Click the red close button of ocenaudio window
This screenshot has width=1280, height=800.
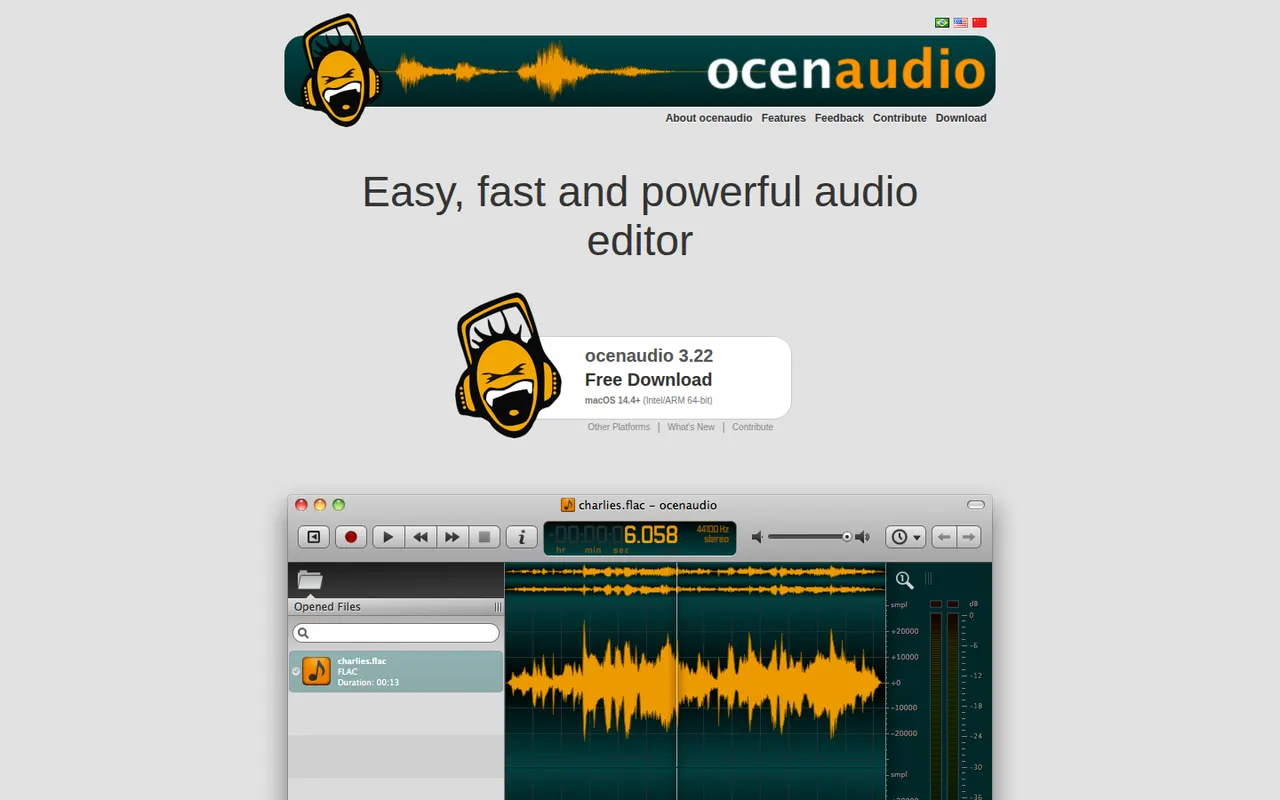(302, 505)
